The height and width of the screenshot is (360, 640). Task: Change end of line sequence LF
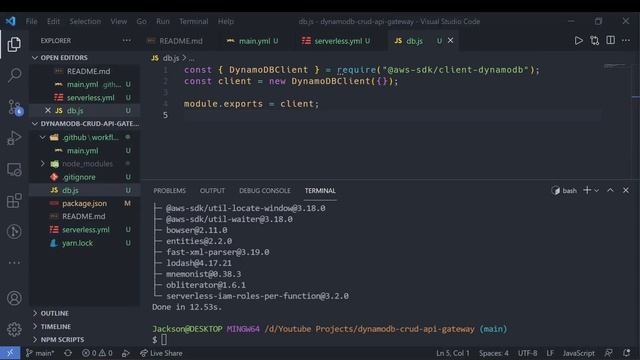tap(550, 353)
